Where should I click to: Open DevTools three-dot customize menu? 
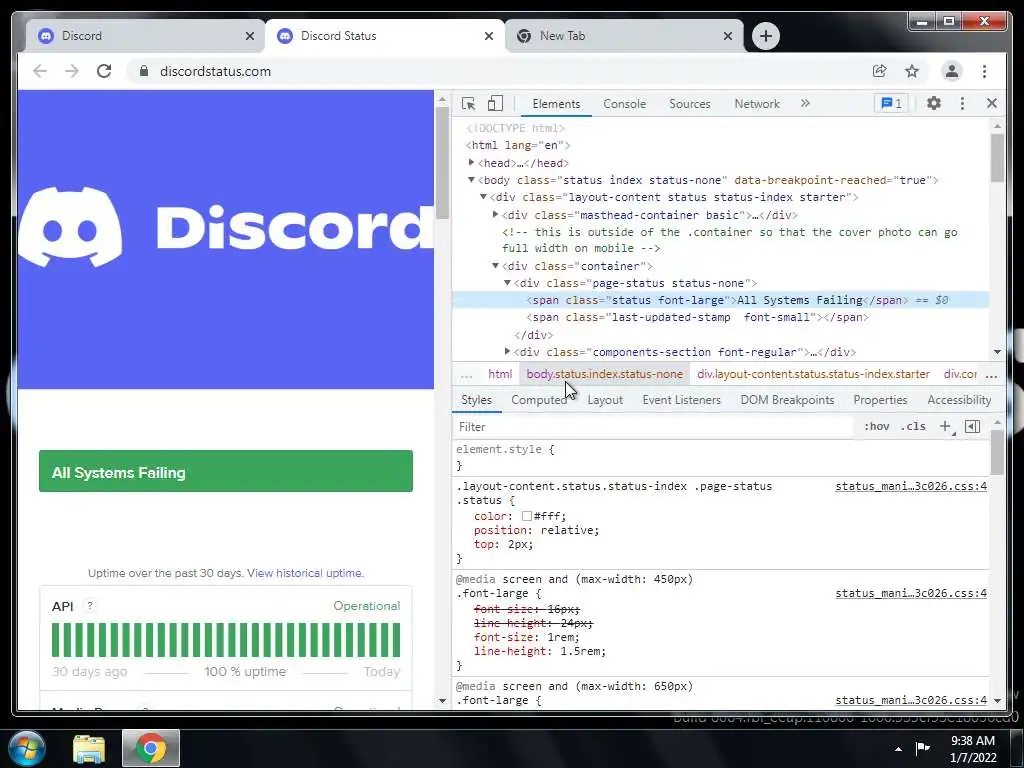(962, 103)
